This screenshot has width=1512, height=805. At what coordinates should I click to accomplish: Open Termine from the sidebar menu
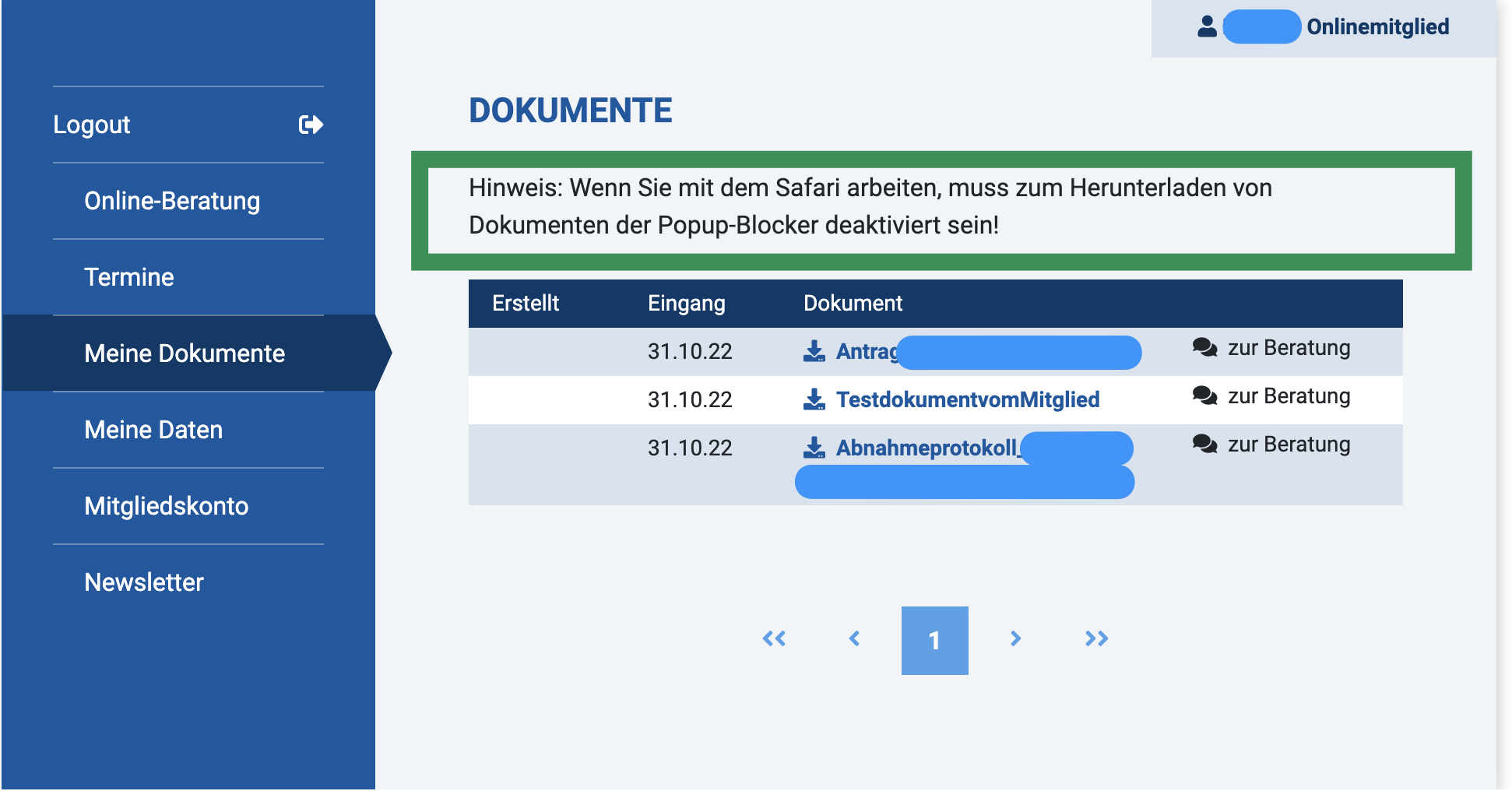coord(129,277)
